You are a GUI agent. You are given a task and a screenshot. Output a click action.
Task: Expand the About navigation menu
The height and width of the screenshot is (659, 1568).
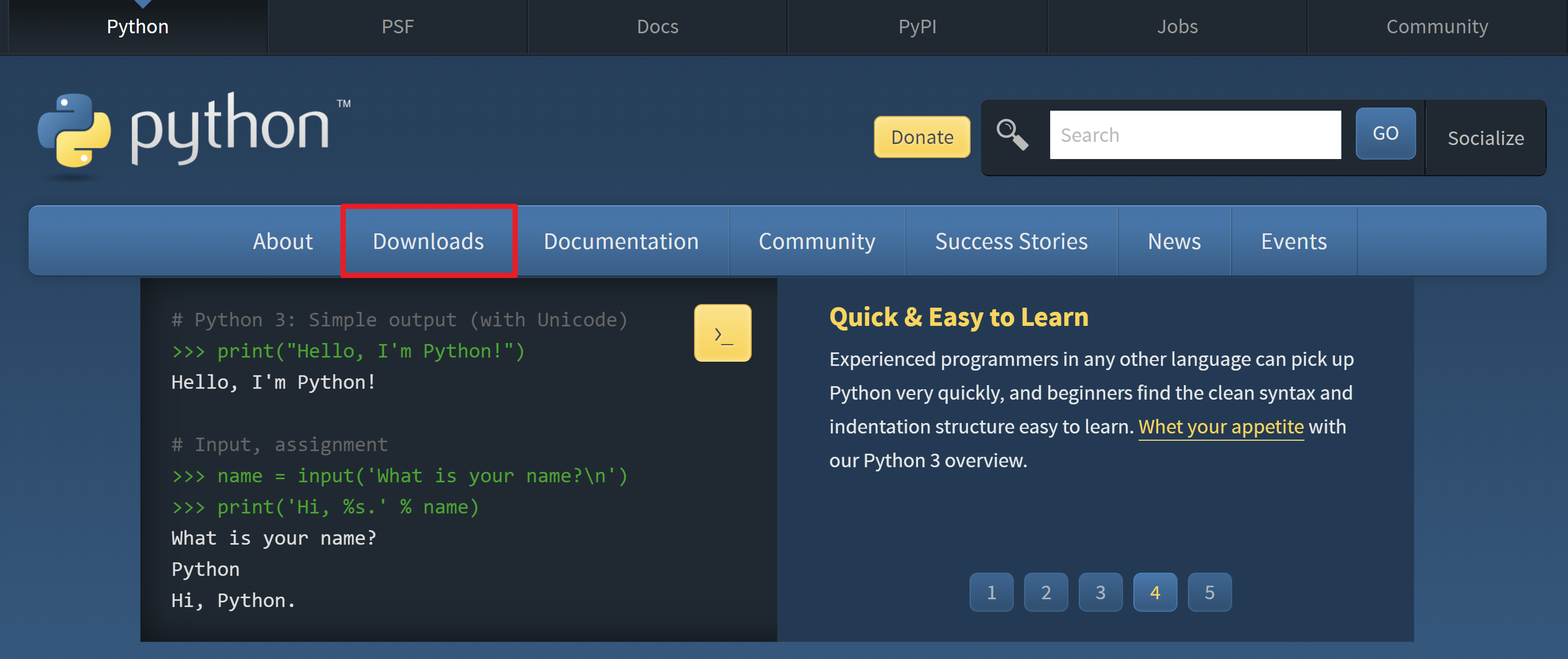pos(282,241)
